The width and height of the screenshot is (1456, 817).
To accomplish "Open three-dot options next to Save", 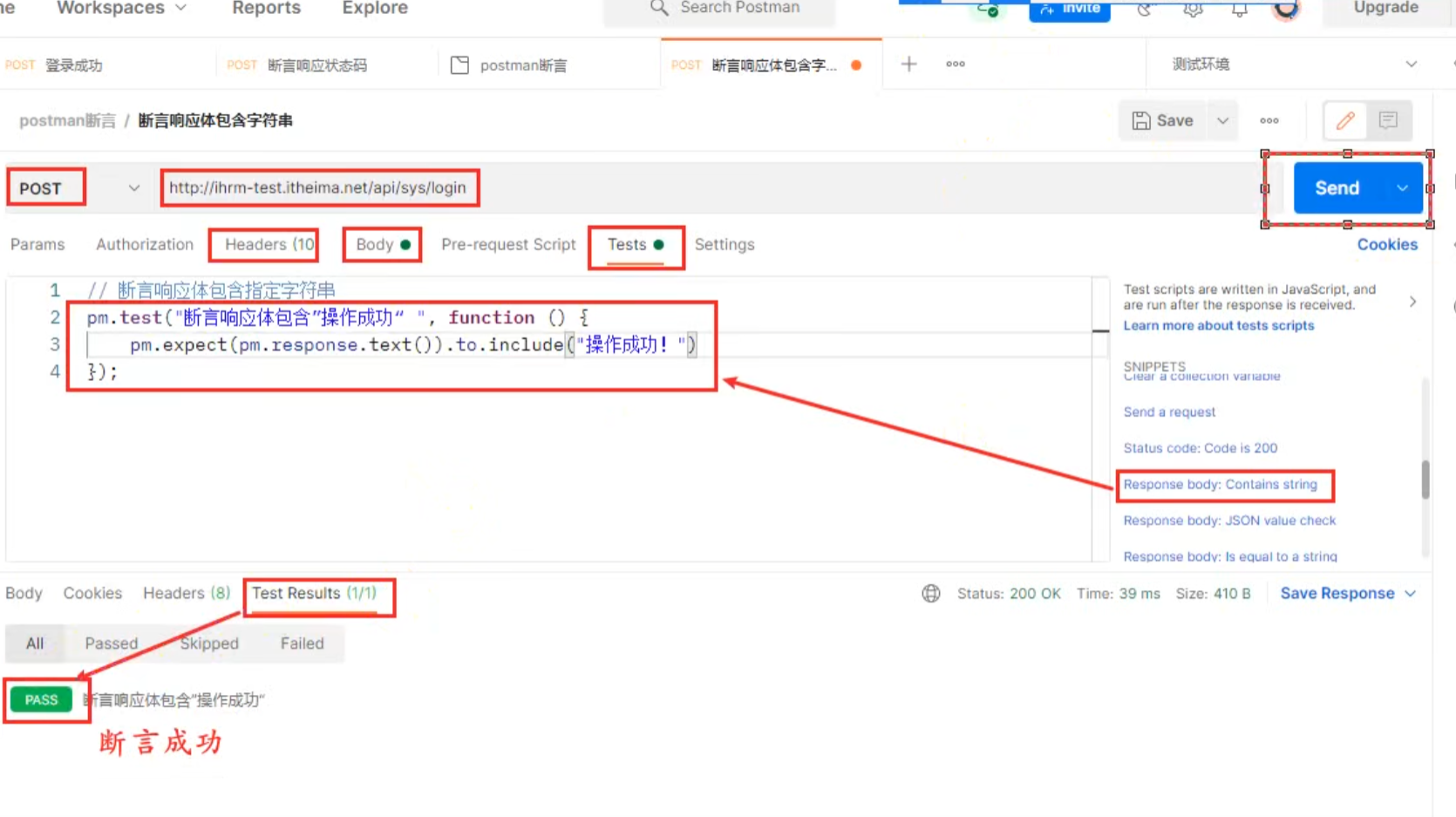I will coord(1269,120).
